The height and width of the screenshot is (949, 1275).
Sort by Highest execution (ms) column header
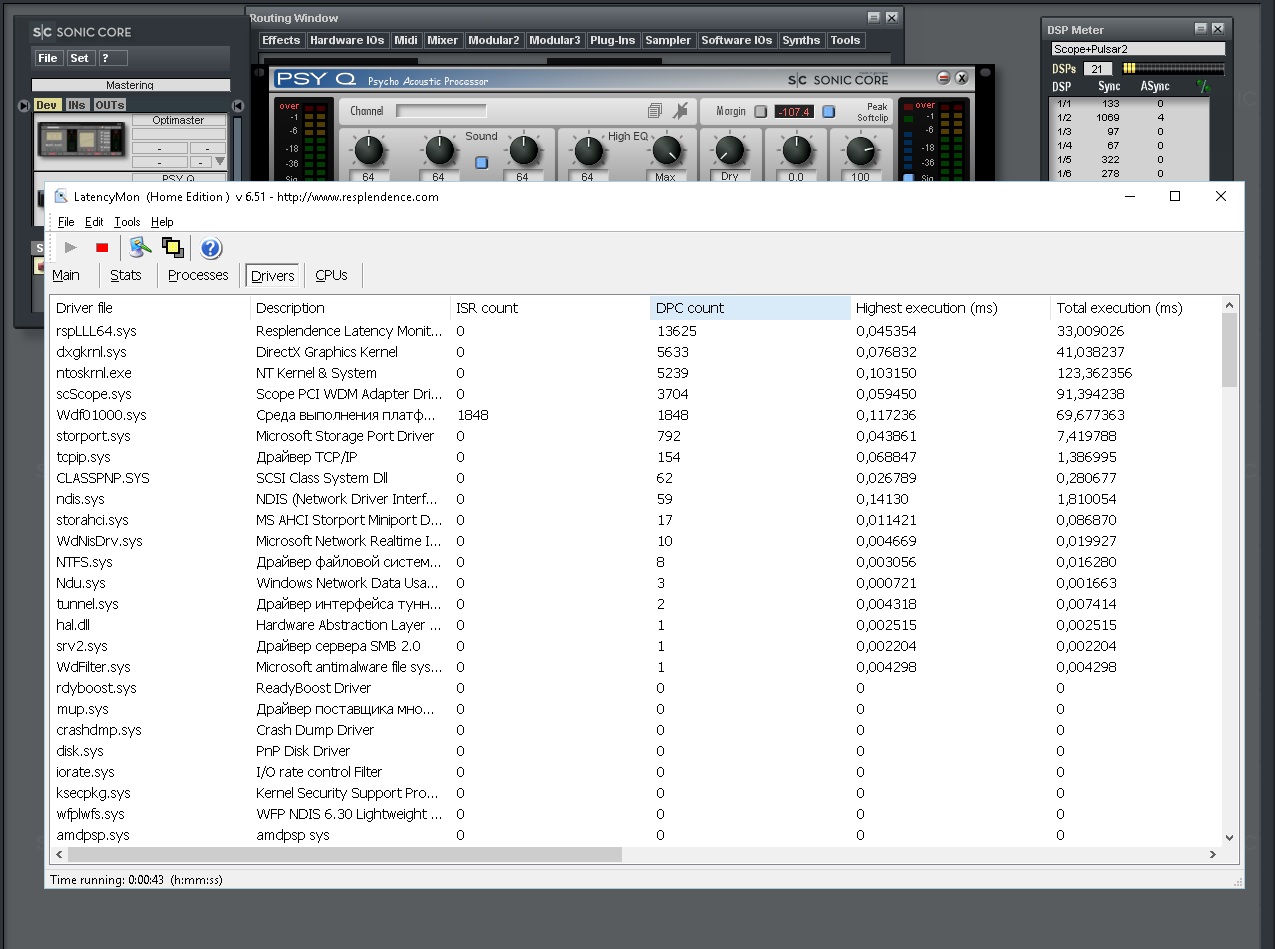(x=950, y=308)
